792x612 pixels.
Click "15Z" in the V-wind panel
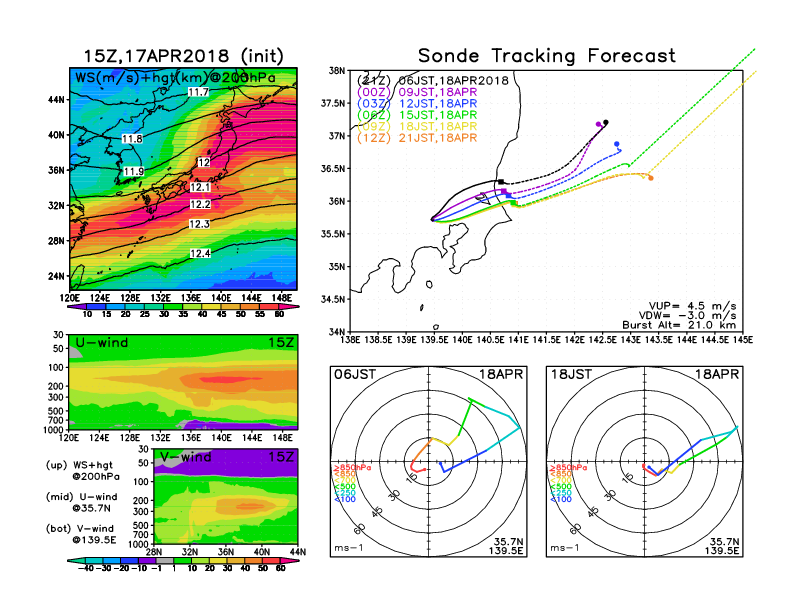[281, 457]
